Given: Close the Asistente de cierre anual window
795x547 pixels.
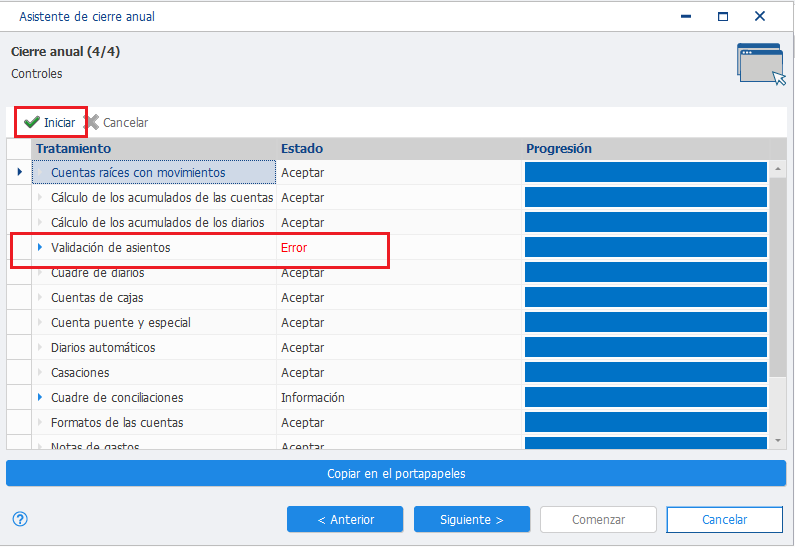Looking at the screenshot, I should tap(760, 16).
